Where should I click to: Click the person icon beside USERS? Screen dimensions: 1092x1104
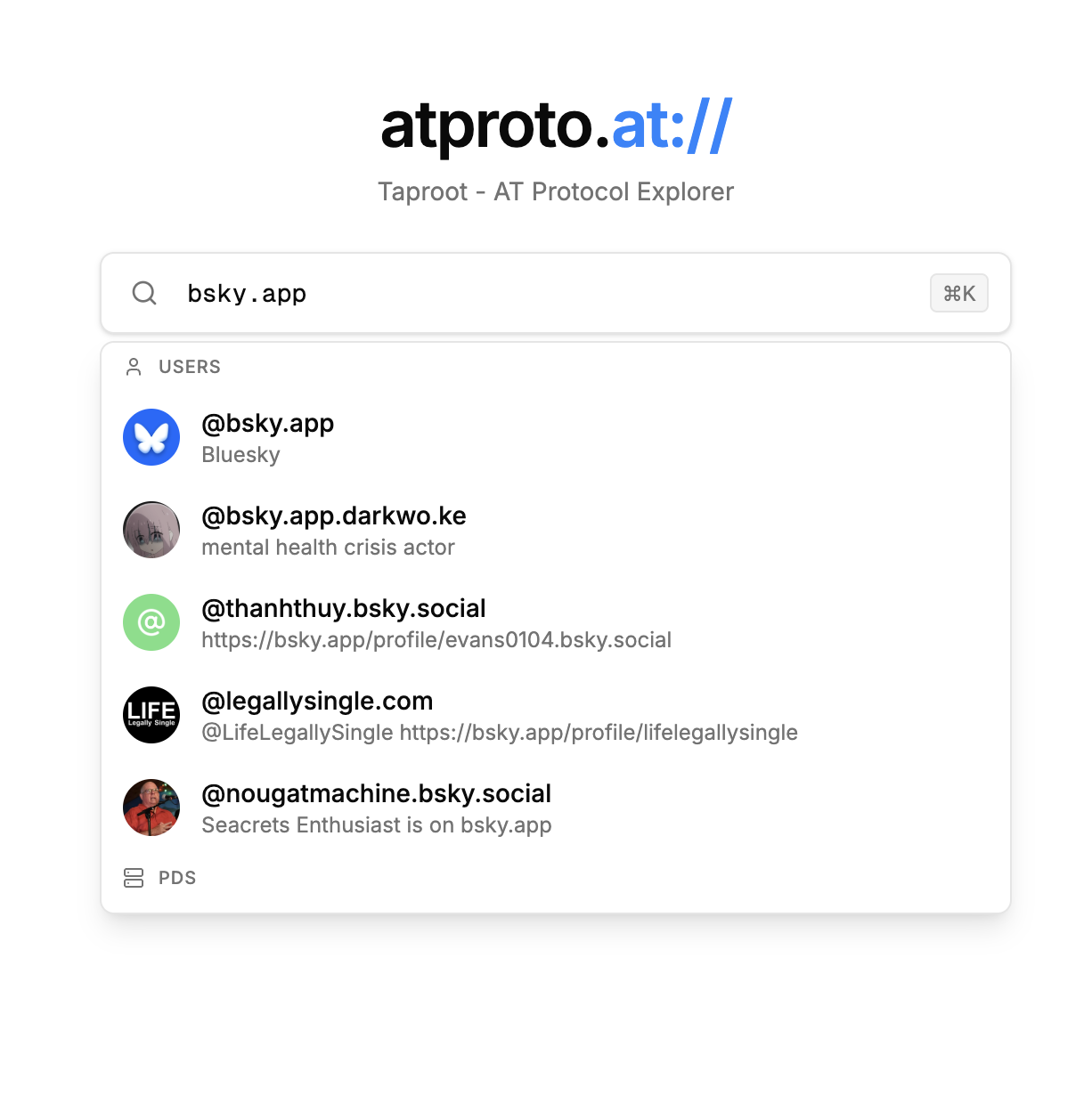[x=134, y=367]
